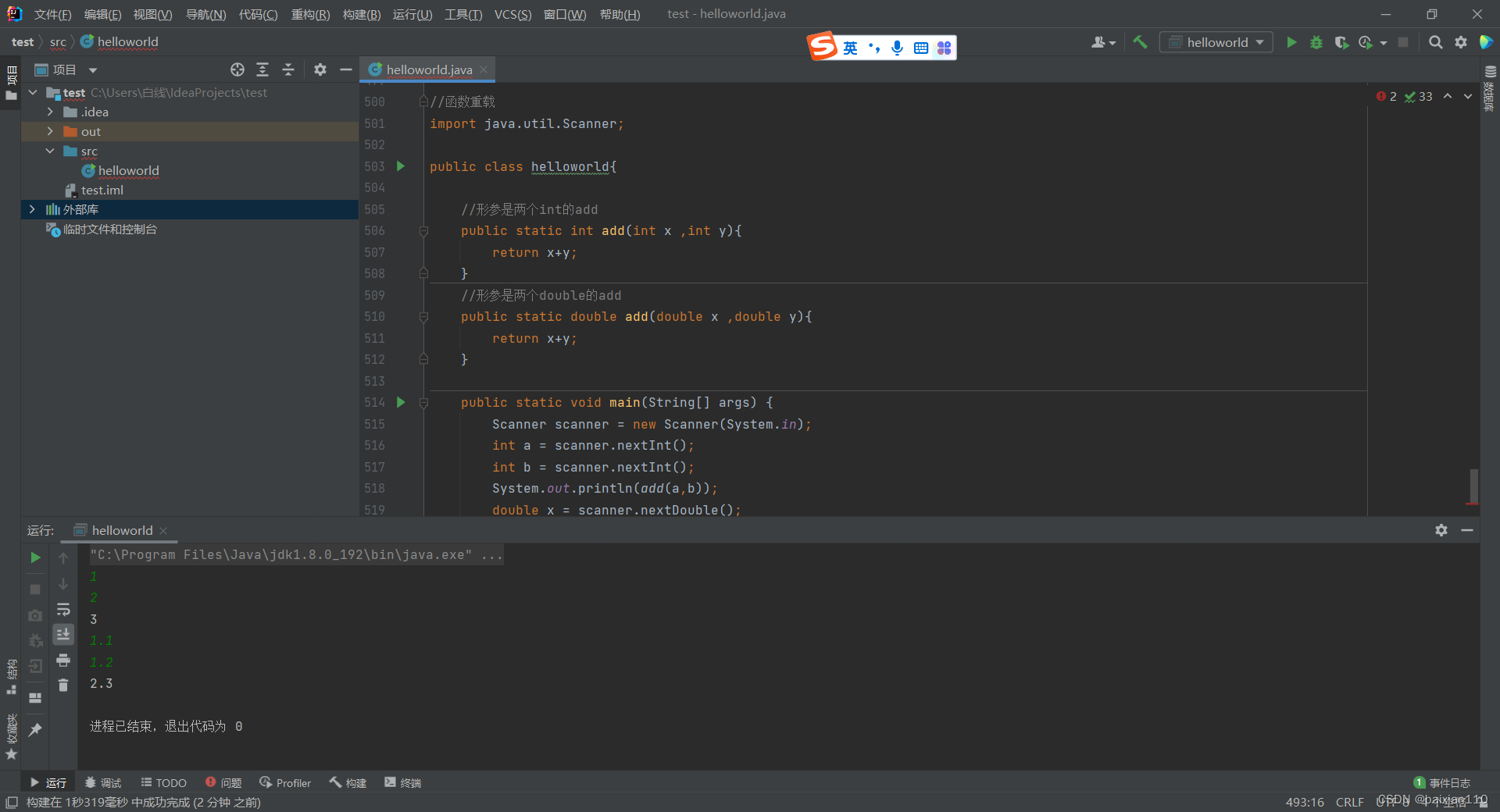Go to previous highlighted error arrow
This screenshot has width=1500, height=812.
[1448, 96]
